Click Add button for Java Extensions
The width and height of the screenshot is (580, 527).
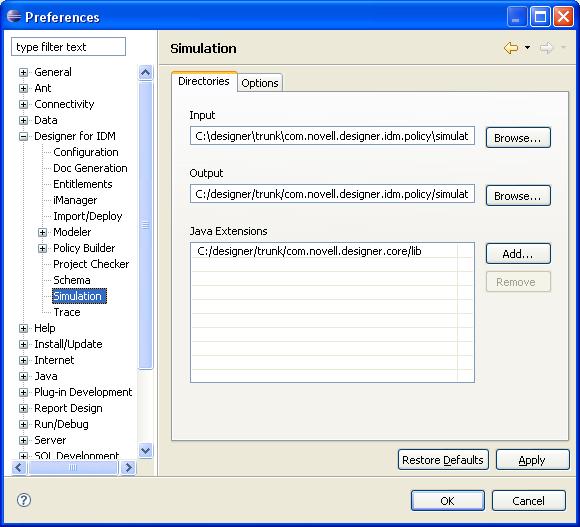click(518, 254)
